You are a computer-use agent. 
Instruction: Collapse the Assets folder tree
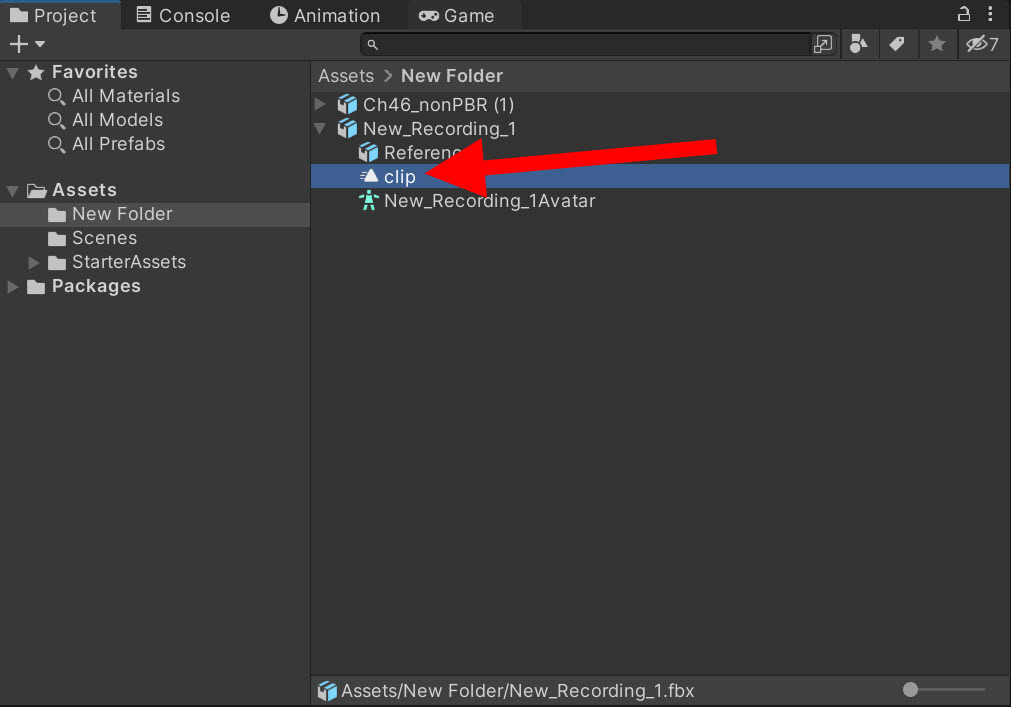pyautogui.click(x=12, y=191)
